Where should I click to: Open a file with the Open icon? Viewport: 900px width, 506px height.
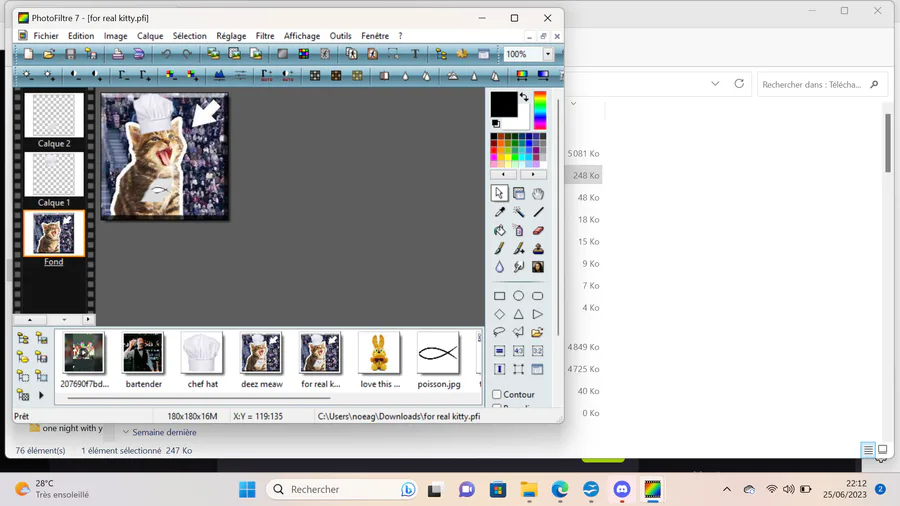pos(49,54)
